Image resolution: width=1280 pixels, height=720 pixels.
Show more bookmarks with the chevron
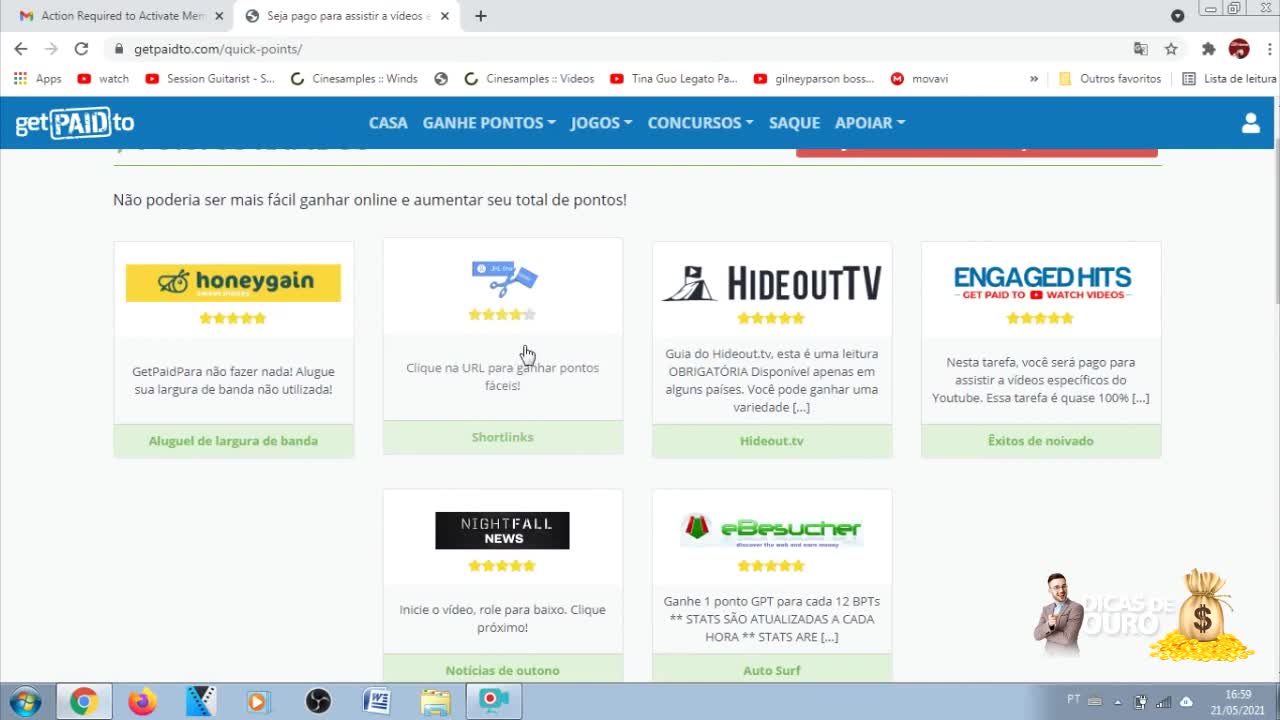pos(1034,79)
